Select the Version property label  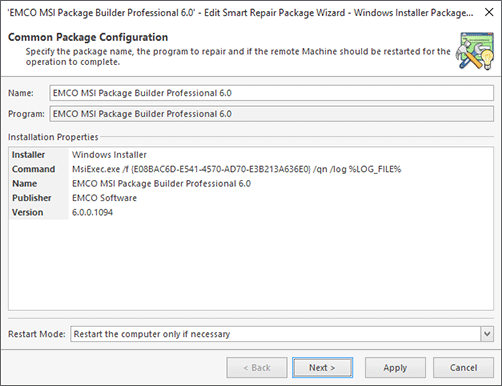tap(28, 212)
